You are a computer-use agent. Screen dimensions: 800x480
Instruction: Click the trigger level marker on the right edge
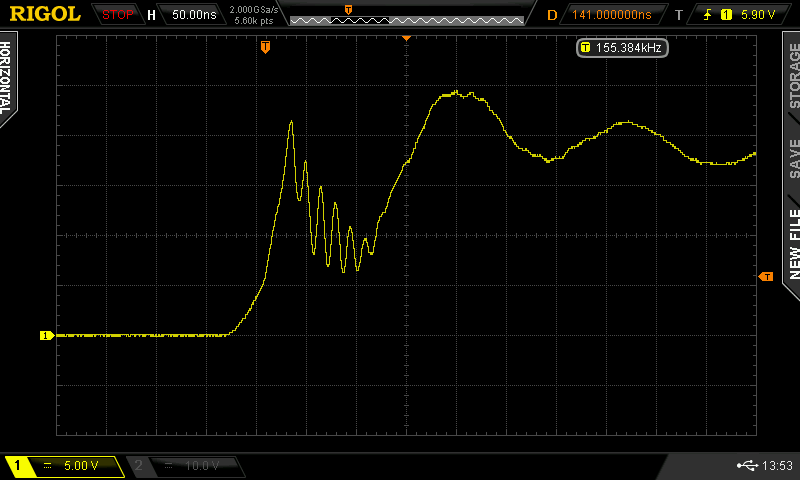766,275
